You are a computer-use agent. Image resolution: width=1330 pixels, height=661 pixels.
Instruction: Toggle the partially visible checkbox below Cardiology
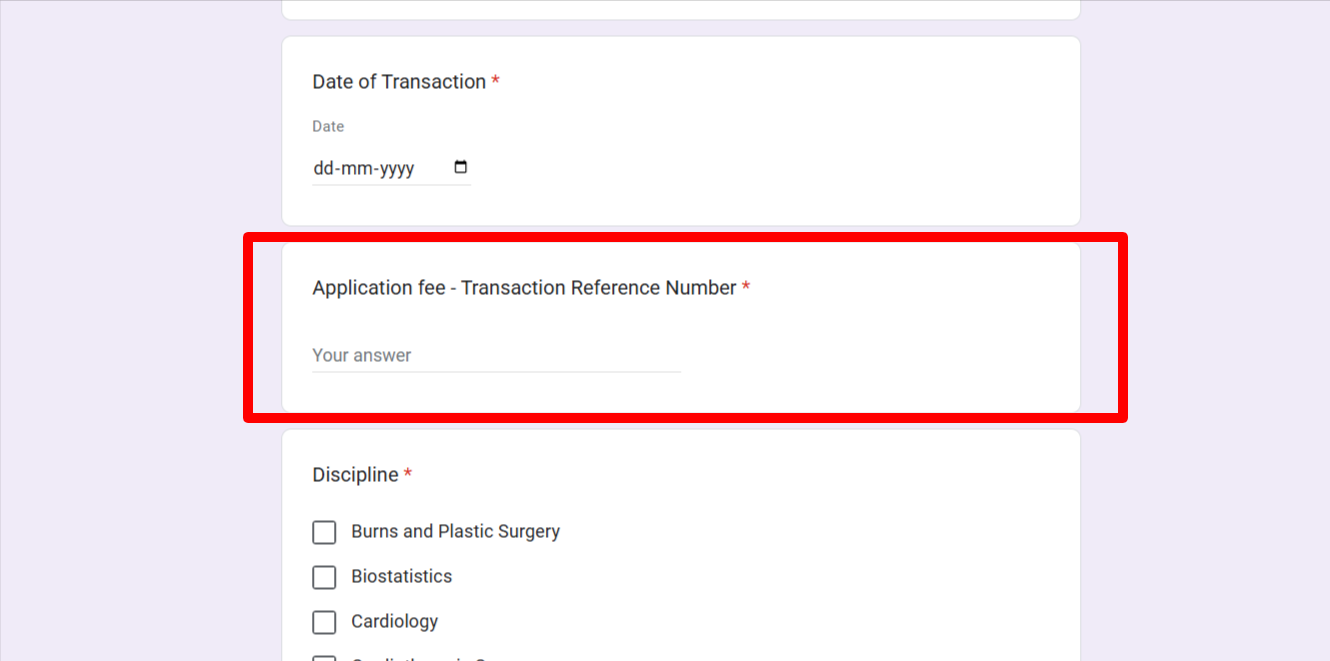coord(324,658)
